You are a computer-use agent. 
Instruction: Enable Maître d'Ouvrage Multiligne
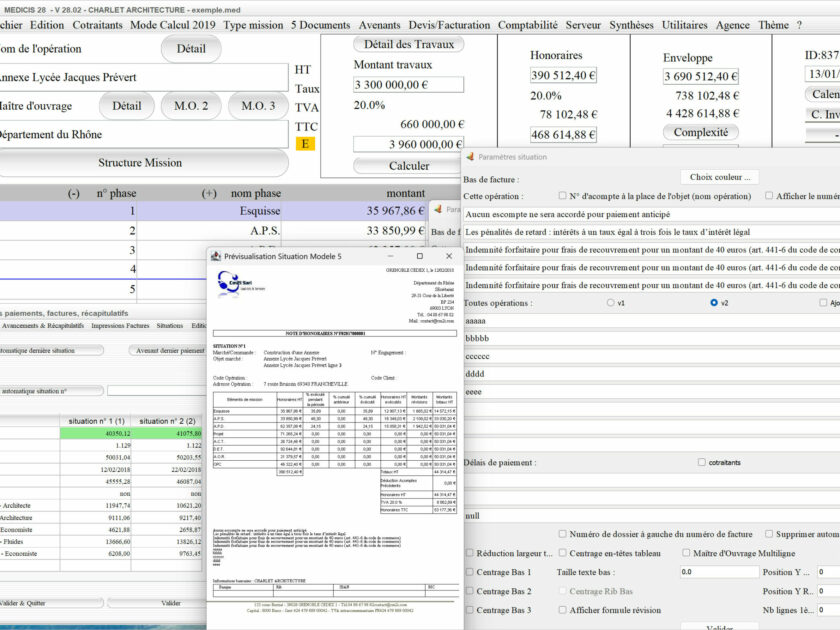686,552
